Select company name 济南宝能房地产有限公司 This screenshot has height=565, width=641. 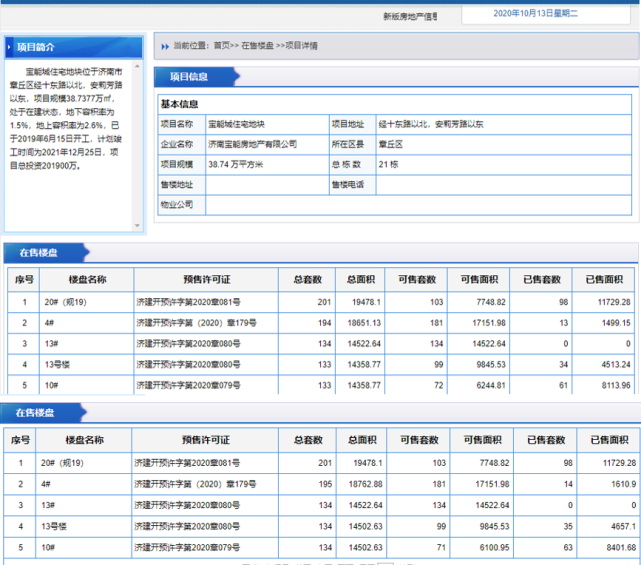252,144
